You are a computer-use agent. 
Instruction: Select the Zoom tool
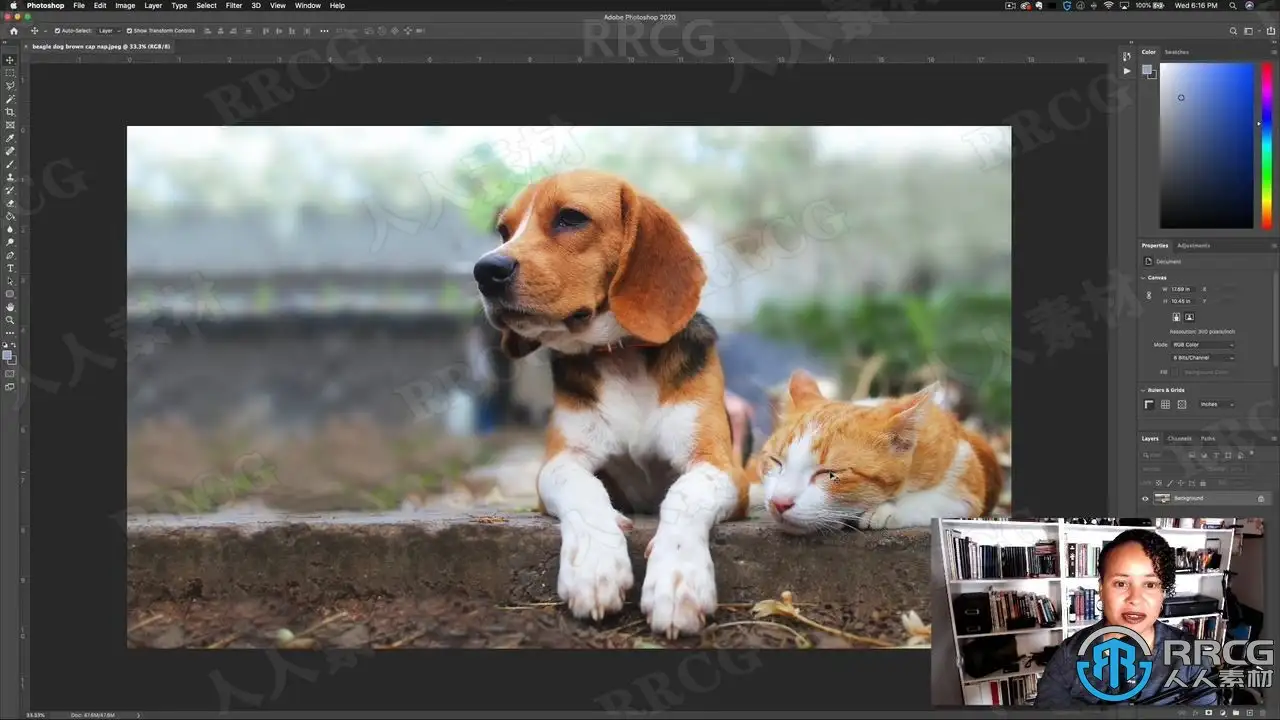[10, 320]
